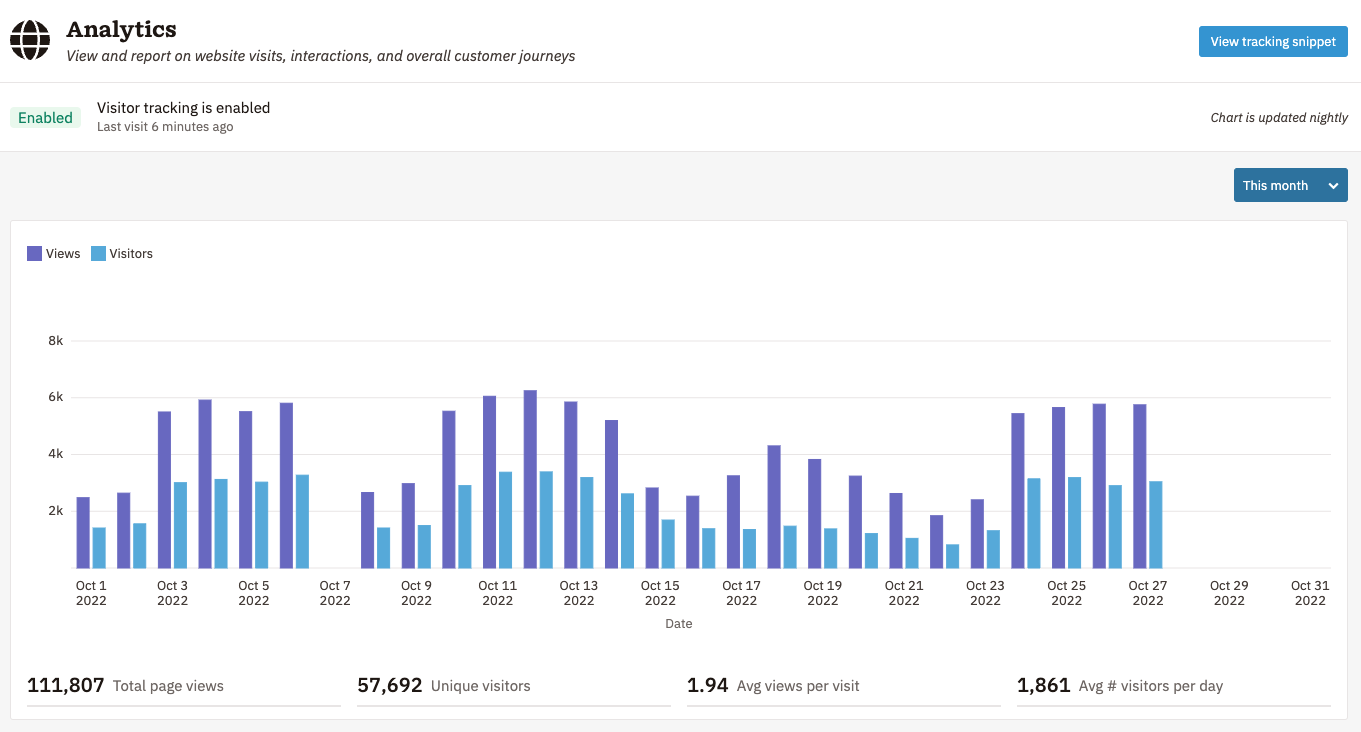
Task: Click the purple Views legend swatch
Action: click(34, 253)
